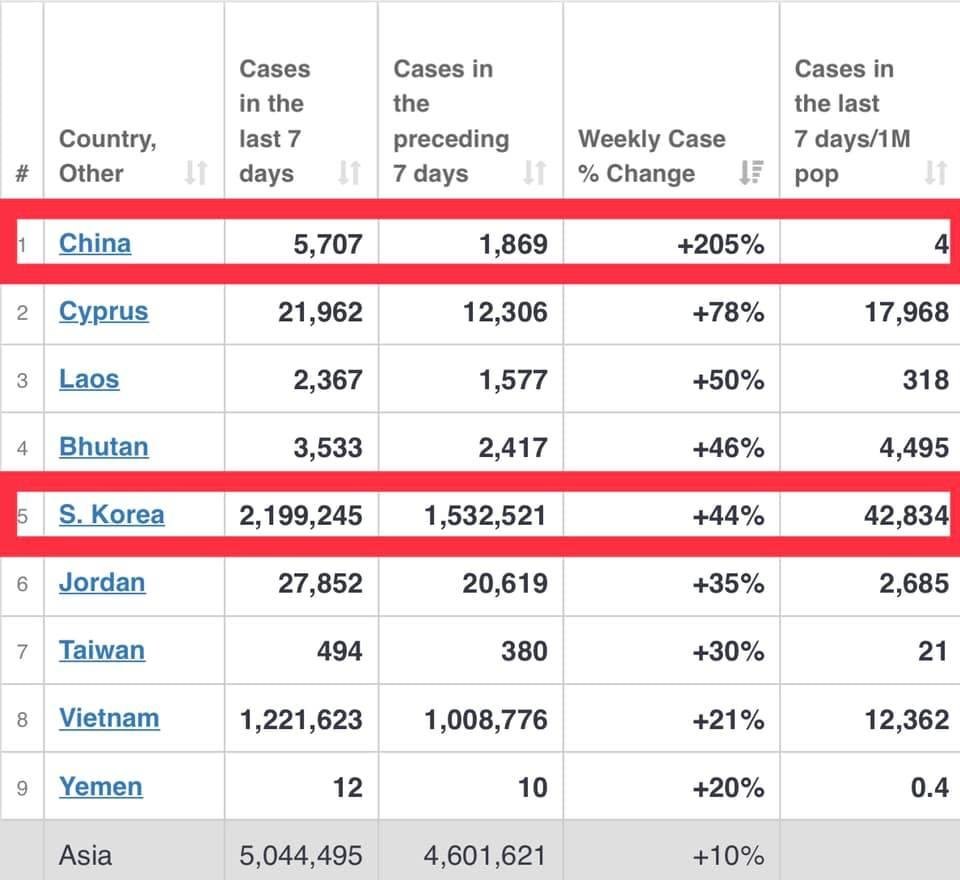Click sort arrows for Cases per 1M pop
Viewport: 960px width, 880px height.
tap(935, 173)
